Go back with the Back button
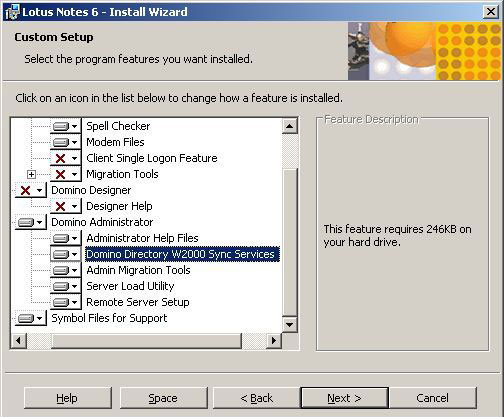The height and width of the screenshot is (417, 504). pyautogui.click(x=257, y=398)
